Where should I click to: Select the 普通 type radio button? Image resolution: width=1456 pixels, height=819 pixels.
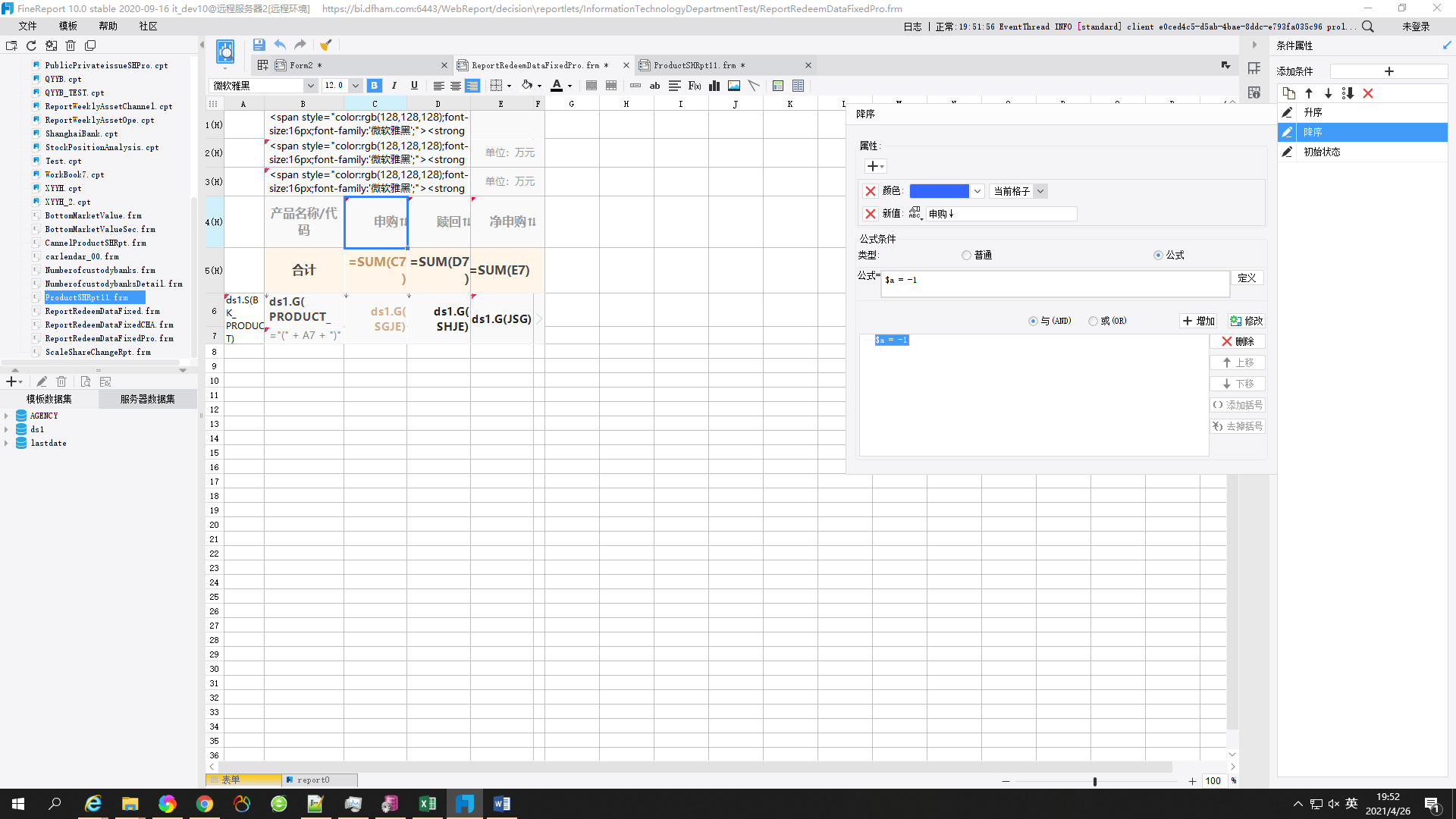coord(966,256)
